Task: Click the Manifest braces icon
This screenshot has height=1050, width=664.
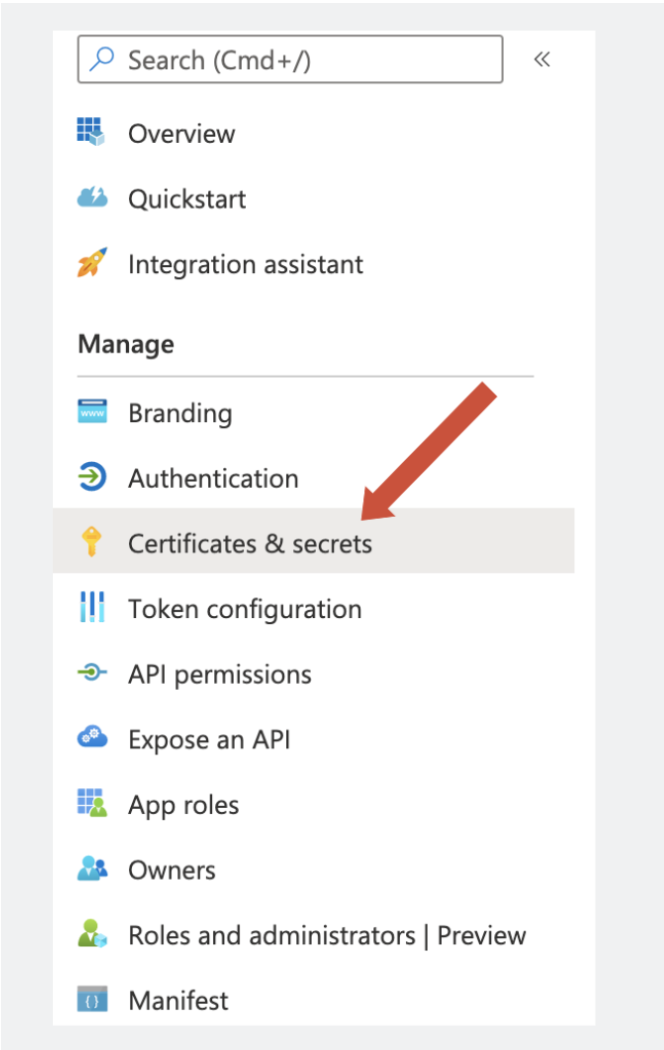Action: coord(92,998)
